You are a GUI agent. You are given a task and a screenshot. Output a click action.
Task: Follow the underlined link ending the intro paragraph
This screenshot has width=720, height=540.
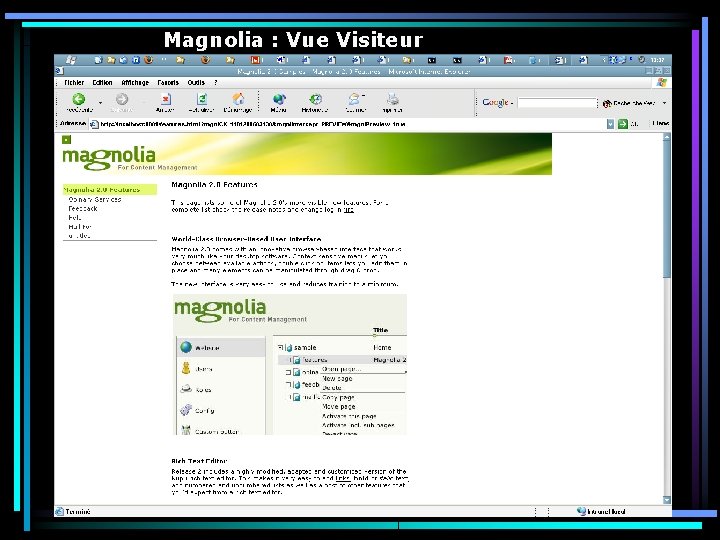349,210
